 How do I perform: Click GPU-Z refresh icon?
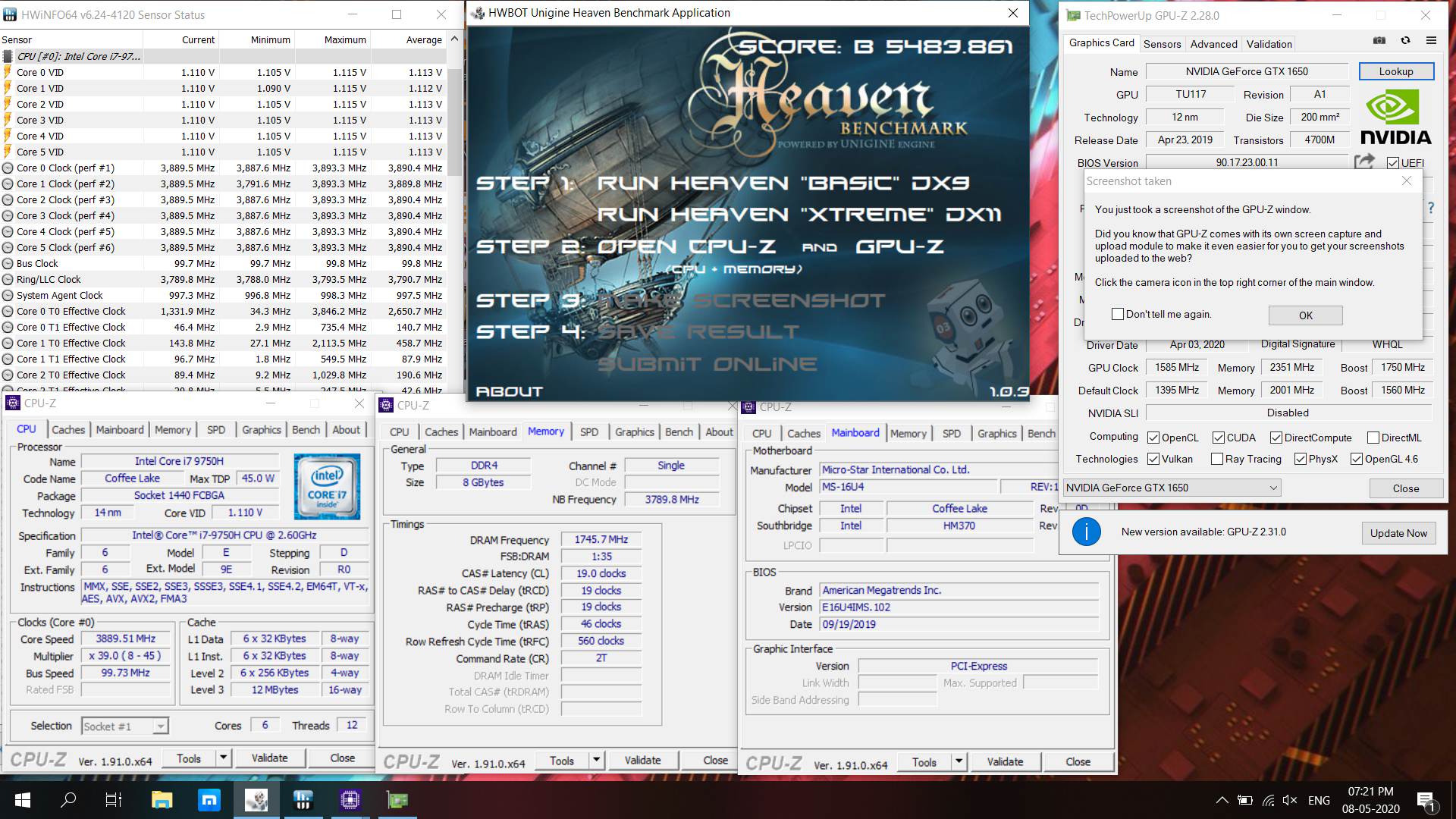click(1405, 41)
